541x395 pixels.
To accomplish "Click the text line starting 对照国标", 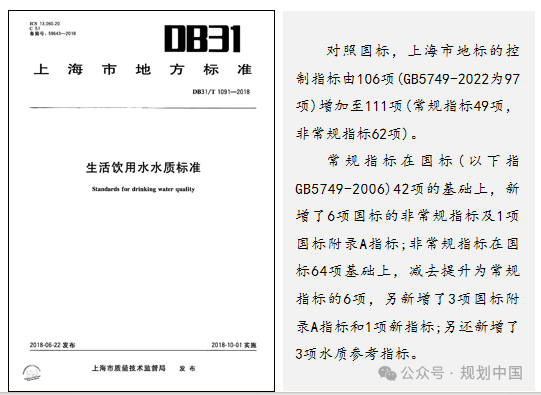I will (423, 51).
